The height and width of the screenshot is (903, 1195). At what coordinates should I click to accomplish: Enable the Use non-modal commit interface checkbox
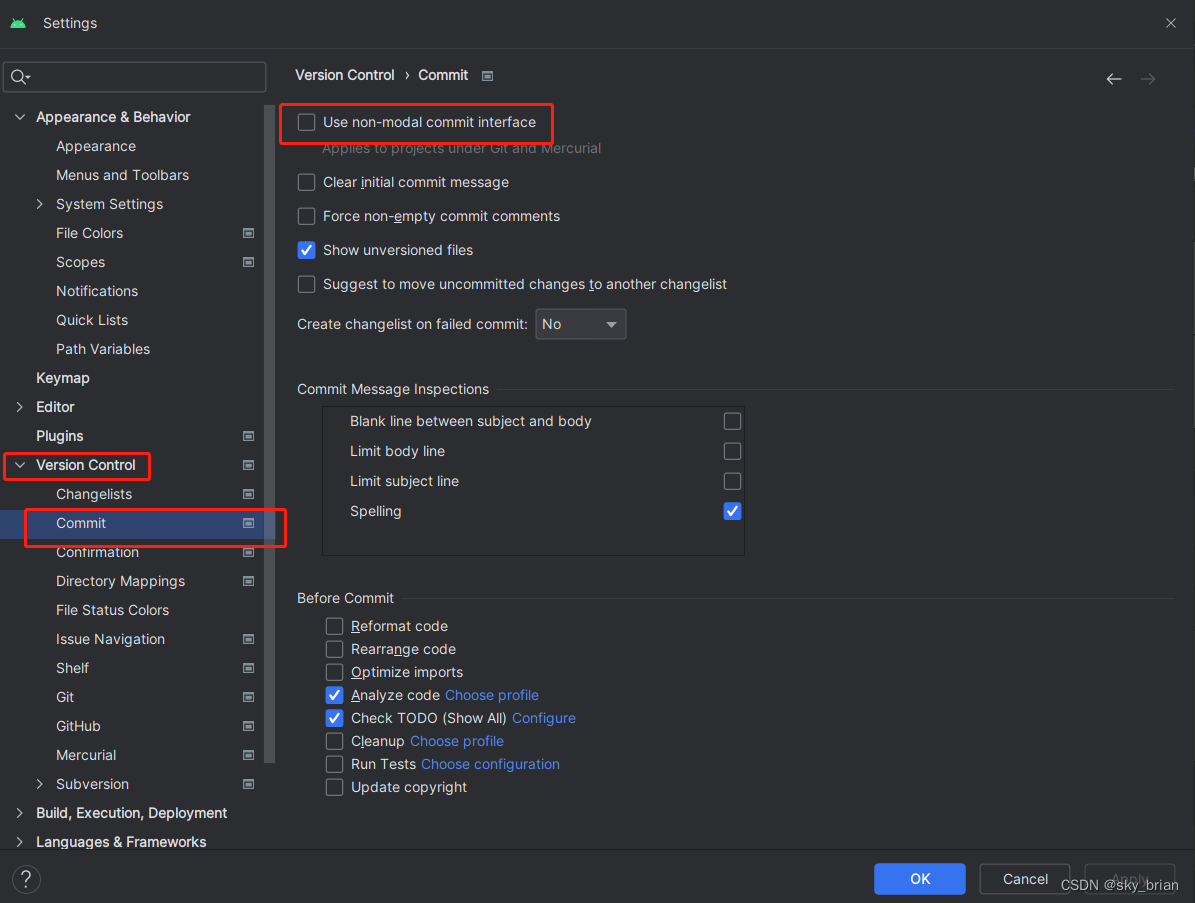306,121
